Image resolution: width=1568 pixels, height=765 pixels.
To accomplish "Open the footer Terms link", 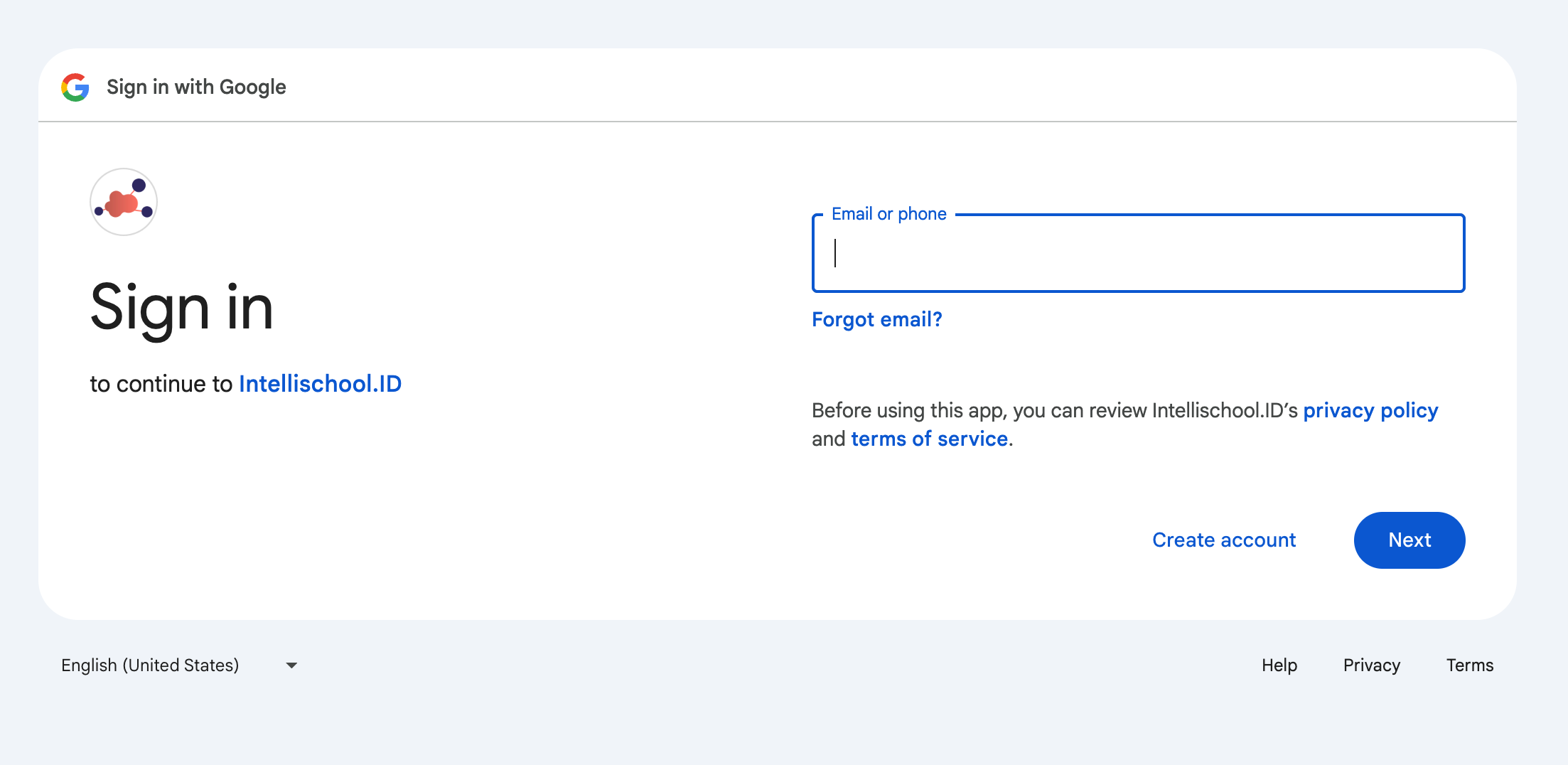I will (x=1469, y=665).
